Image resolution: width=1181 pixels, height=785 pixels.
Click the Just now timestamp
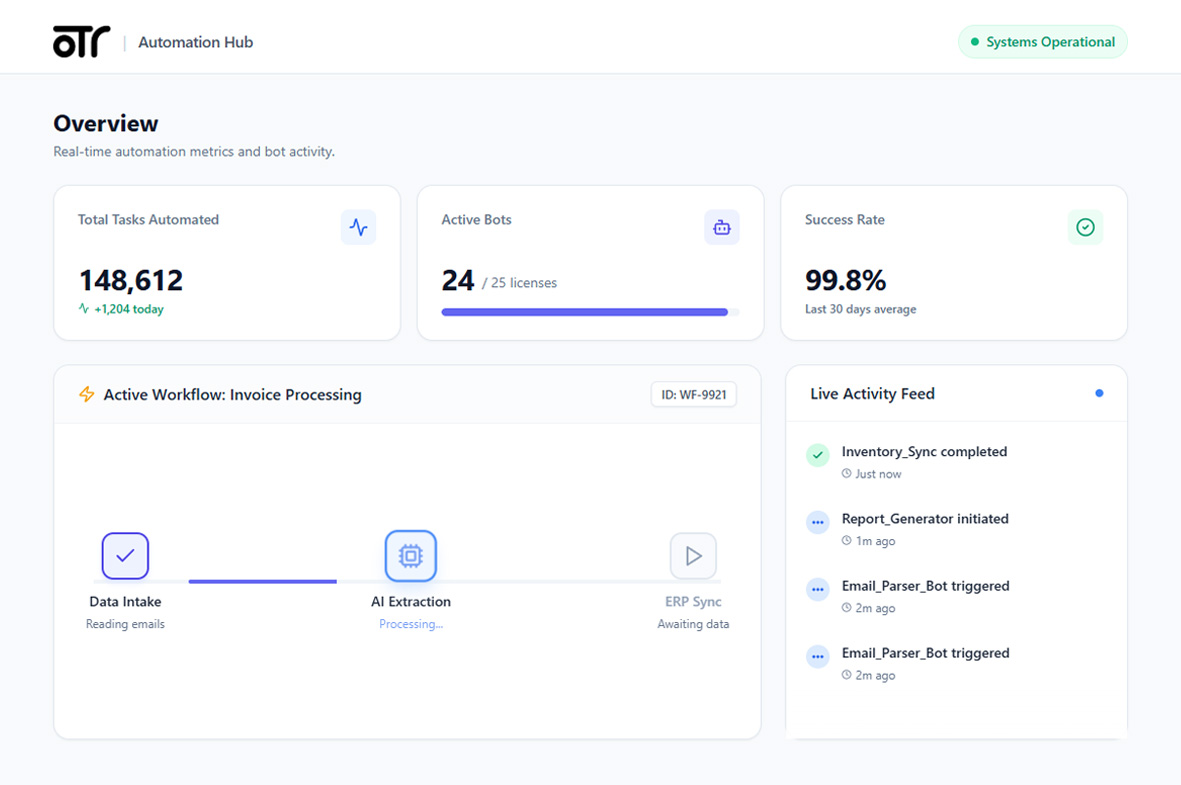[x=878, y=474]
